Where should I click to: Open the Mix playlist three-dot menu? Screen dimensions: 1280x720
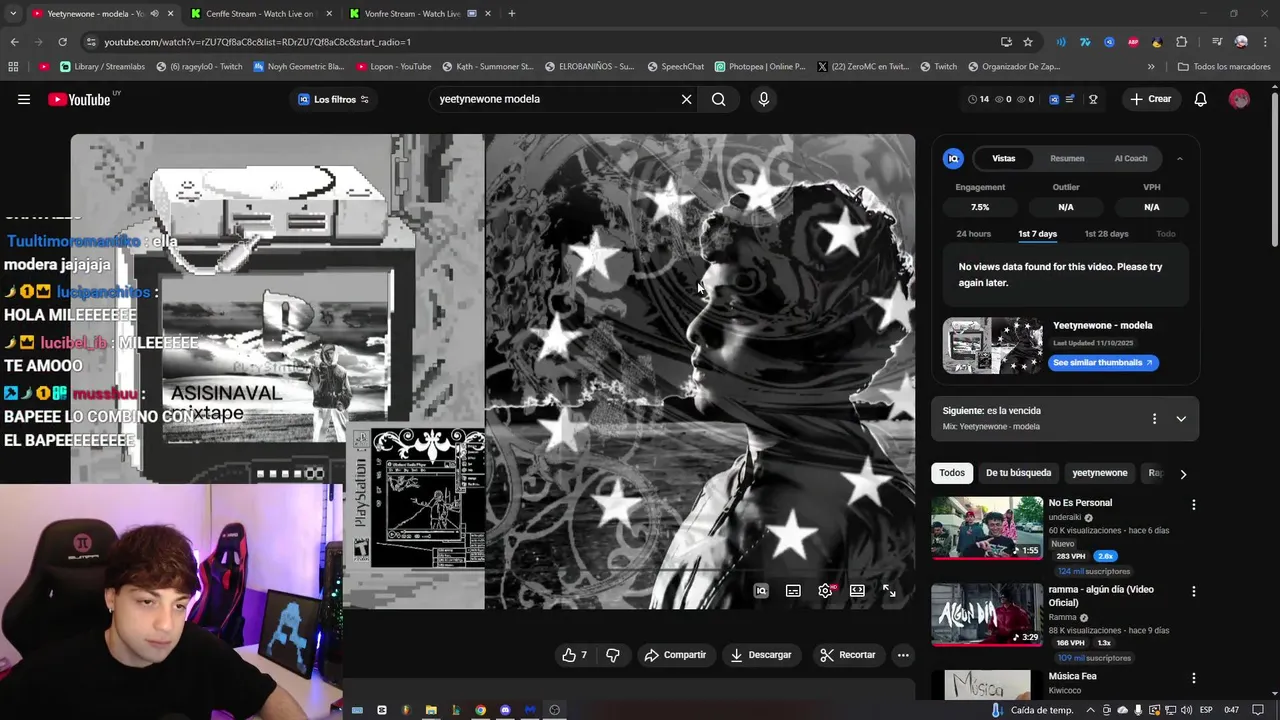[x=1154, y=419]
